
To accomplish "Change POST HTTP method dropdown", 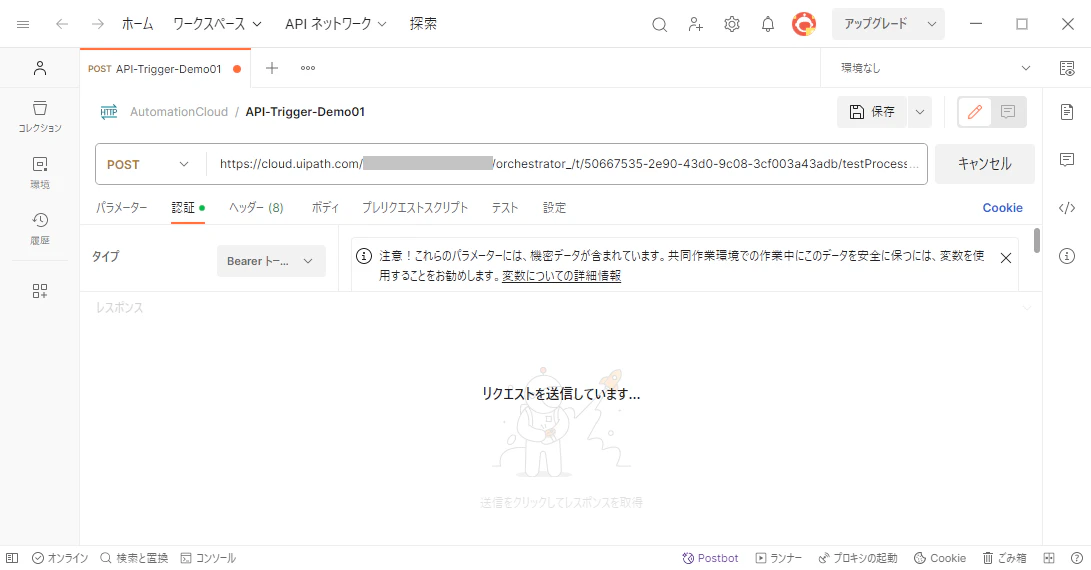I will [x=148, y=164].
